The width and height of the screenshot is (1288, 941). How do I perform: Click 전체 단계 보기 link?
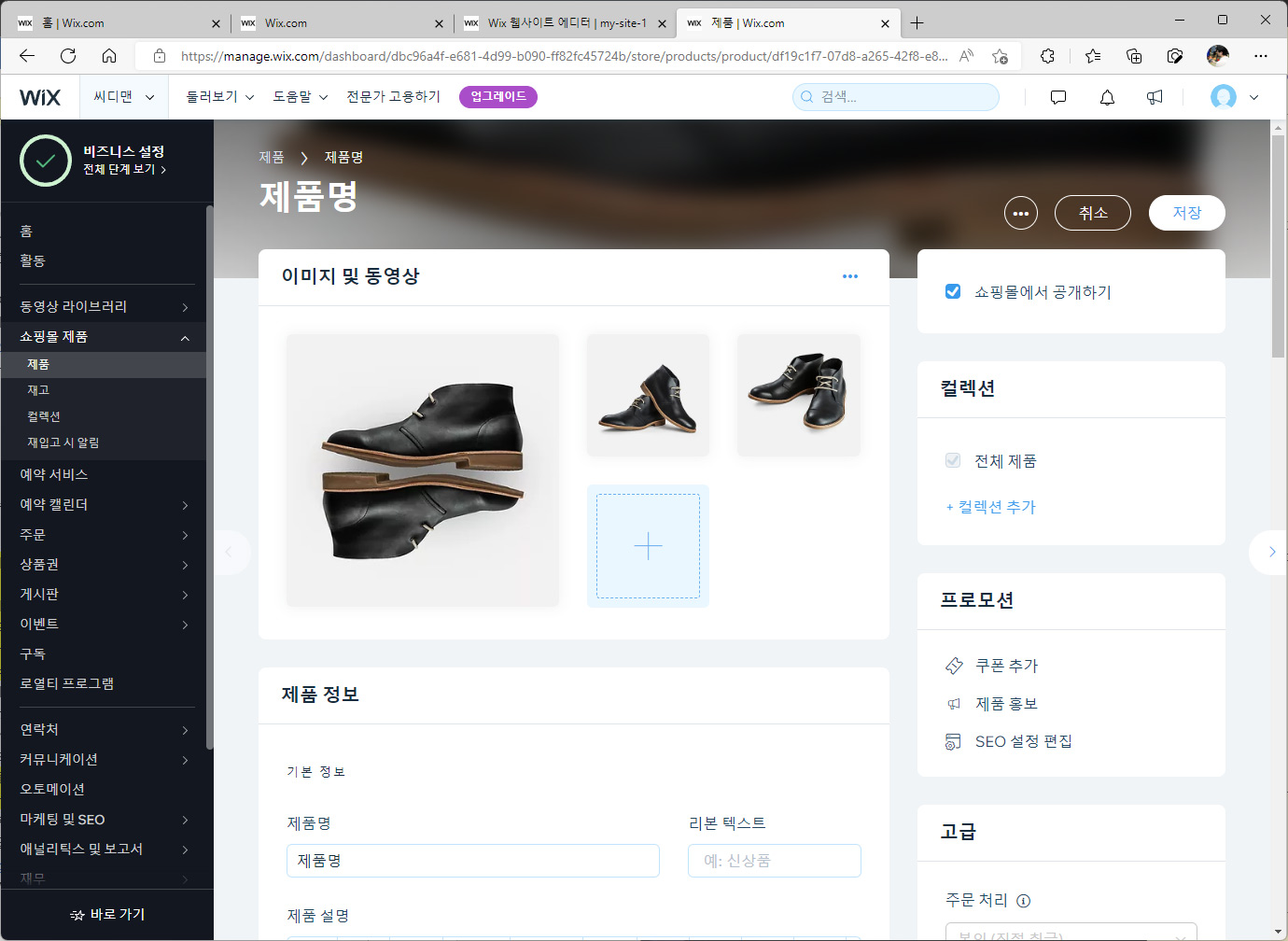click(x=124, y=169)
